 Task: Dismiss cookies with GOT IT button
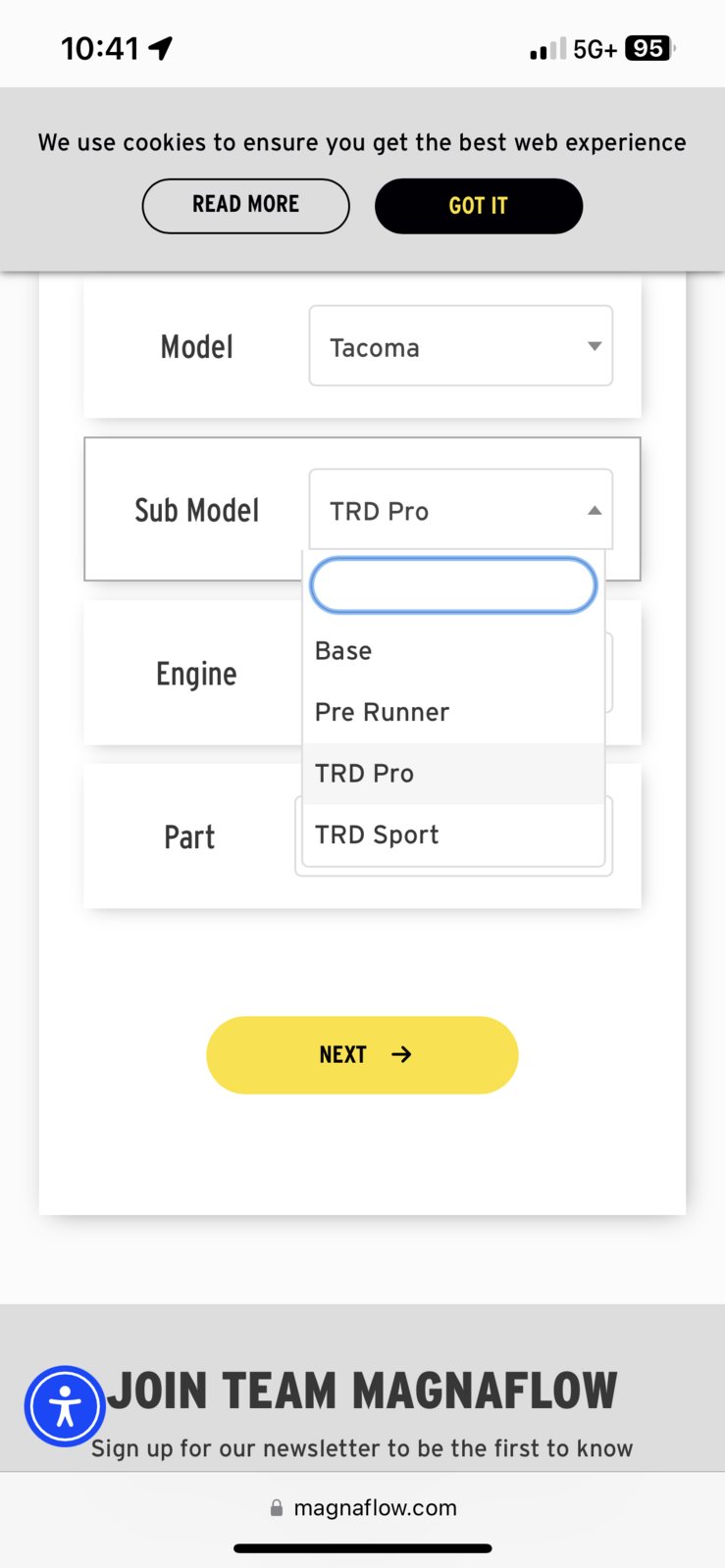coord(479,206)
